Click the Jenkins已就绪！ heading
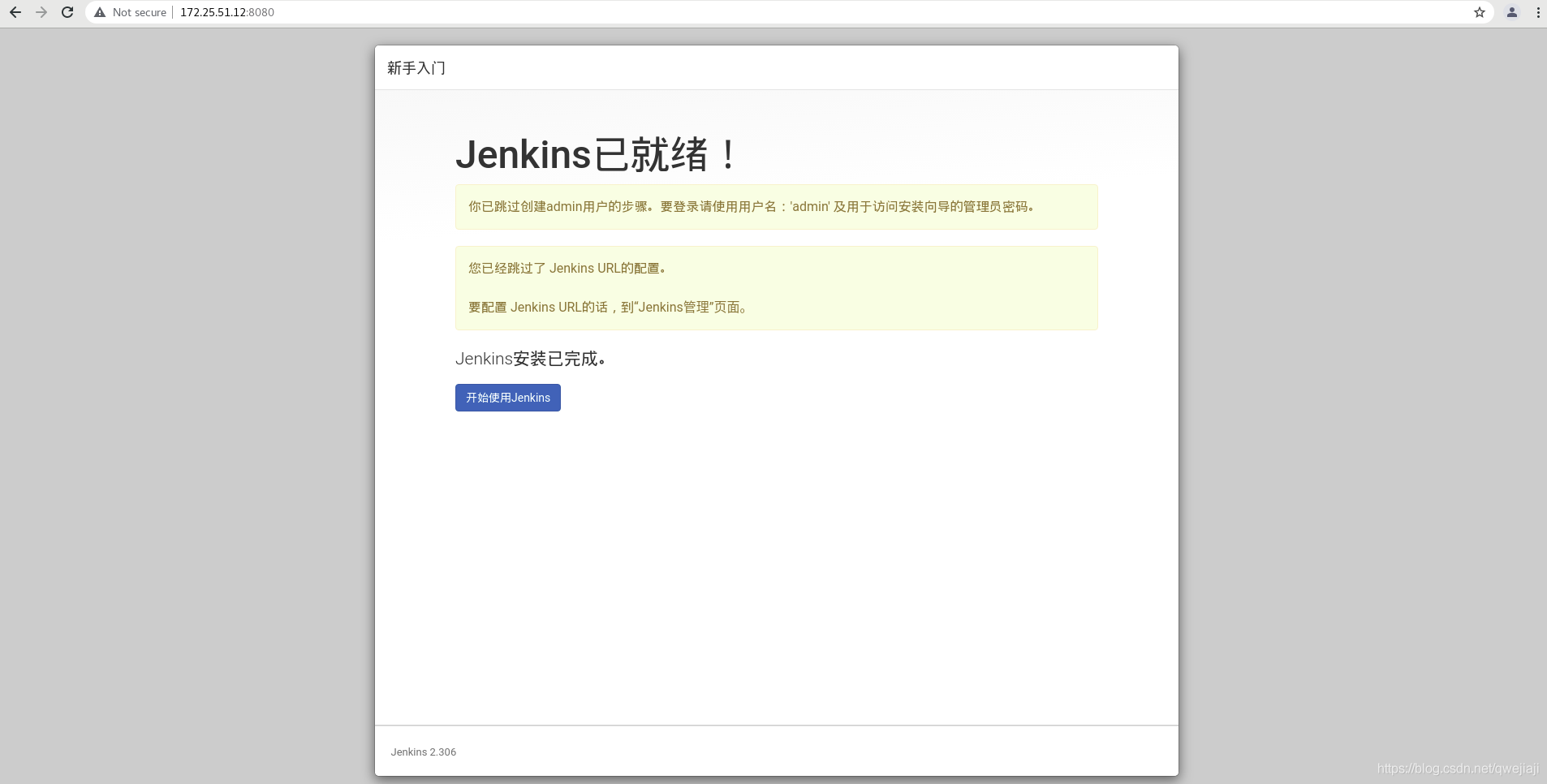Viewport: 1547px width, 784px height. [x=597, y=154]
